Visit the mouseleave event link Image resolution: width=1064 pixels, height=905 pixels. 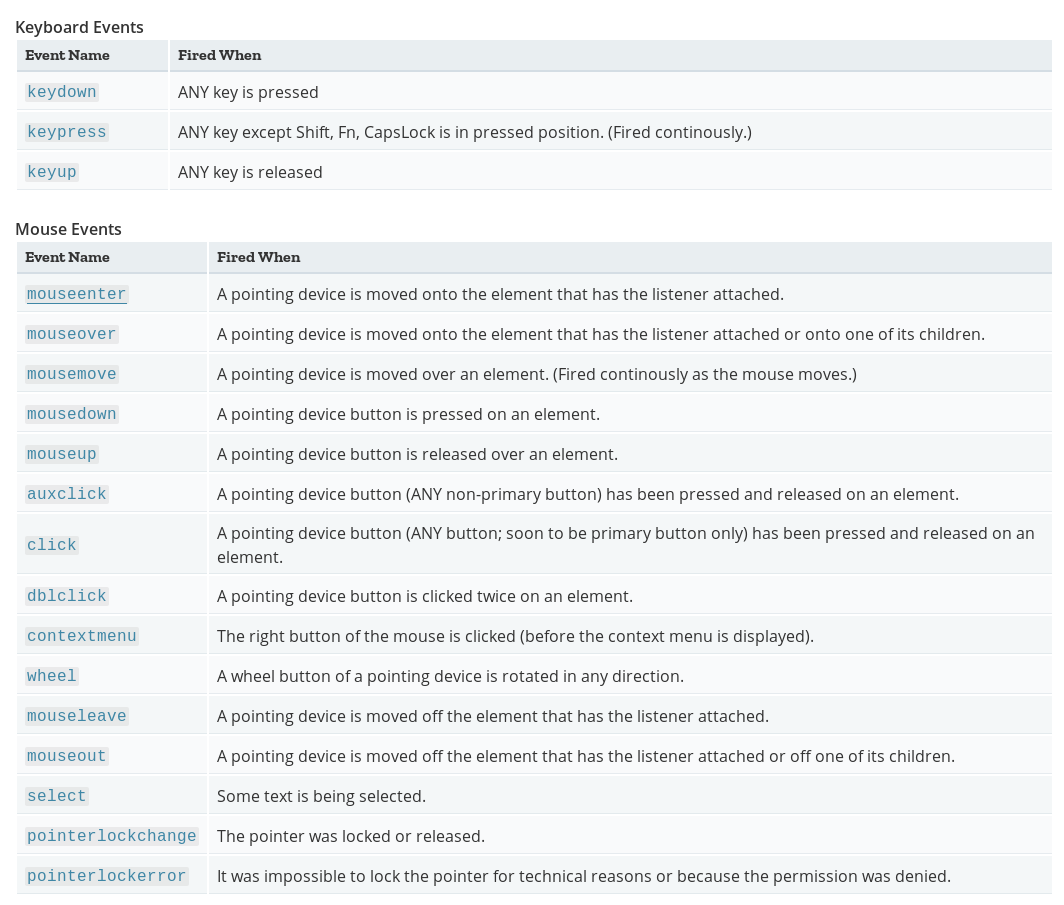coord(77,716)
